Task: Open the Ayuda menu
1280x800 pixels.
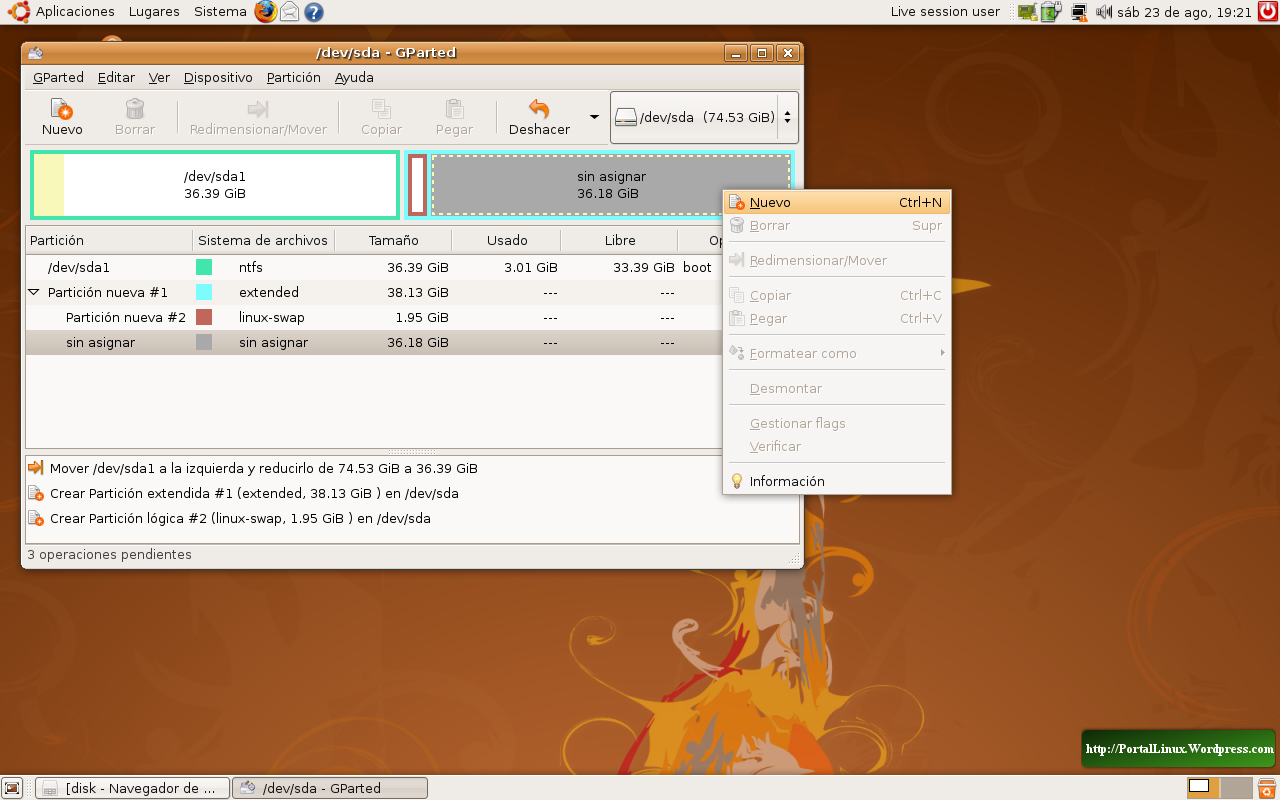Action: (x=354, y=77)
